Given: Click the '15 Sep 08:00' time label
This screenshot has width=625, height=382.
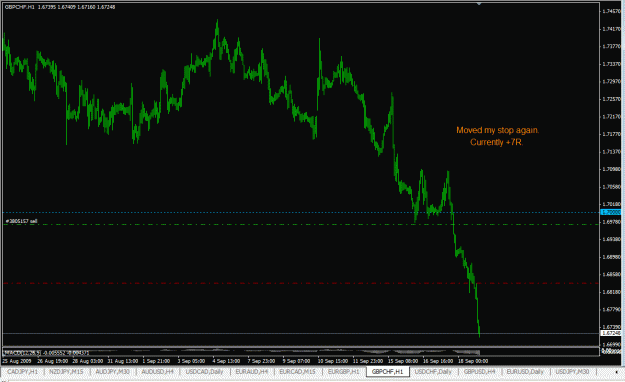Looking at the screenshot, I should pyautogui.click(x=403, y=361).
